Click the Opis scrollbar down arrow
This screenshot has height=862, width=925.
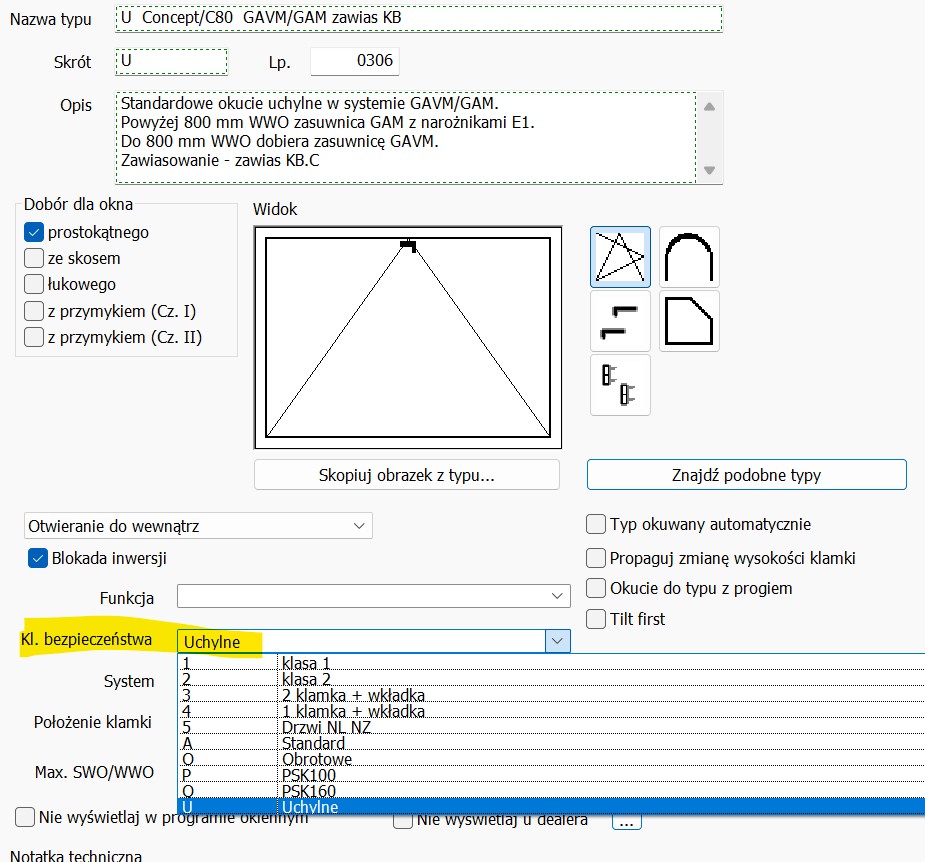point(710,171)
